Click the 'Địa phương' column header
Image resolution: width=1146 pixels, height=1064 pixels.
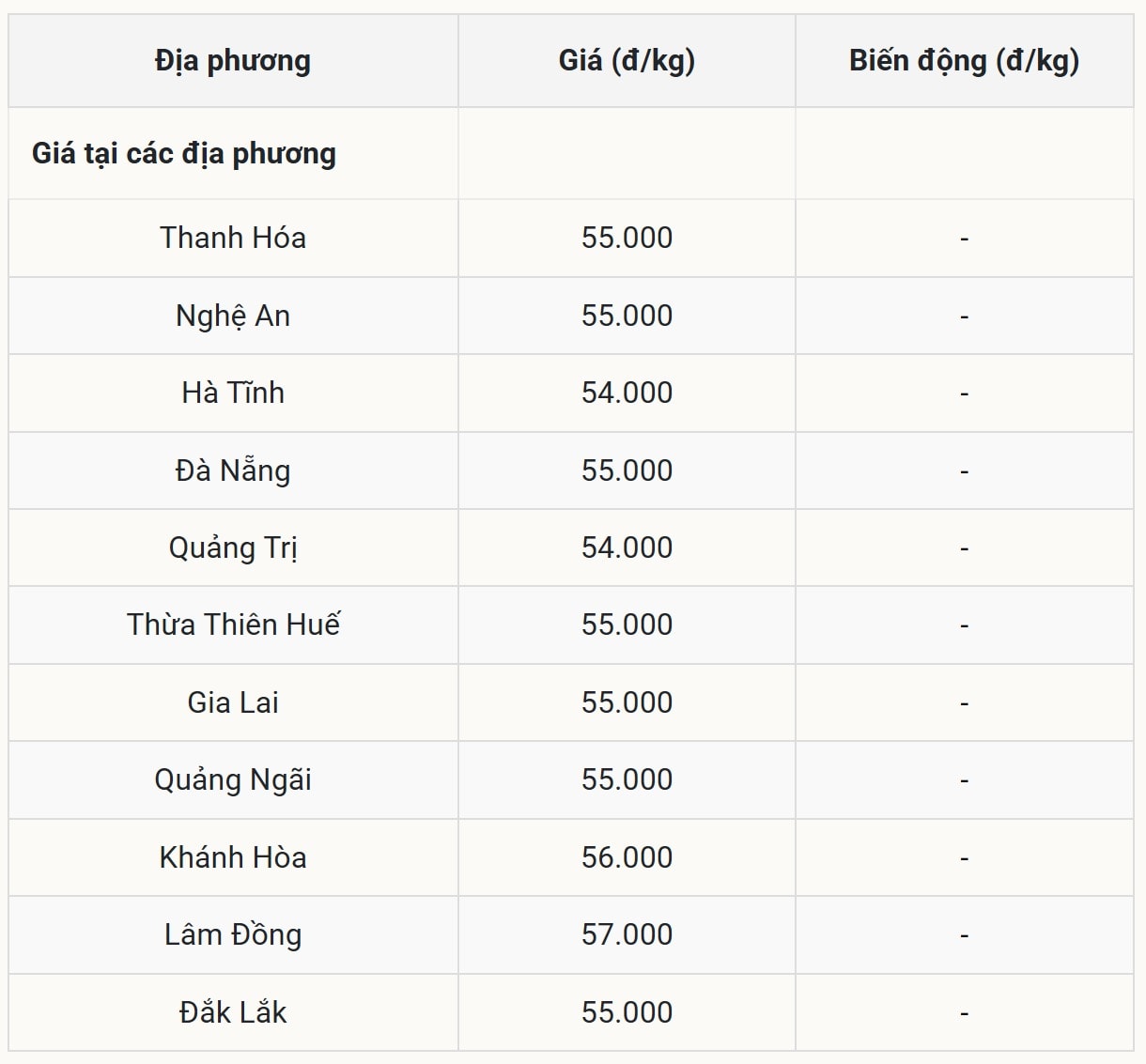tap(233, 61)
